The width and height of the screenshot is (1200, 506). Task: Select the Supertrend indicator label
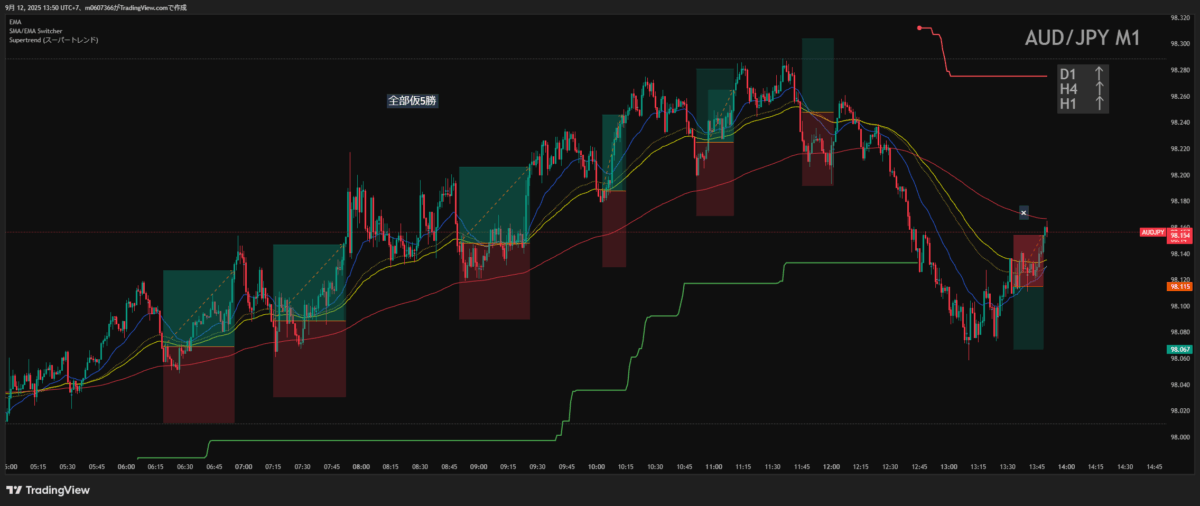[x=50, y=39]
